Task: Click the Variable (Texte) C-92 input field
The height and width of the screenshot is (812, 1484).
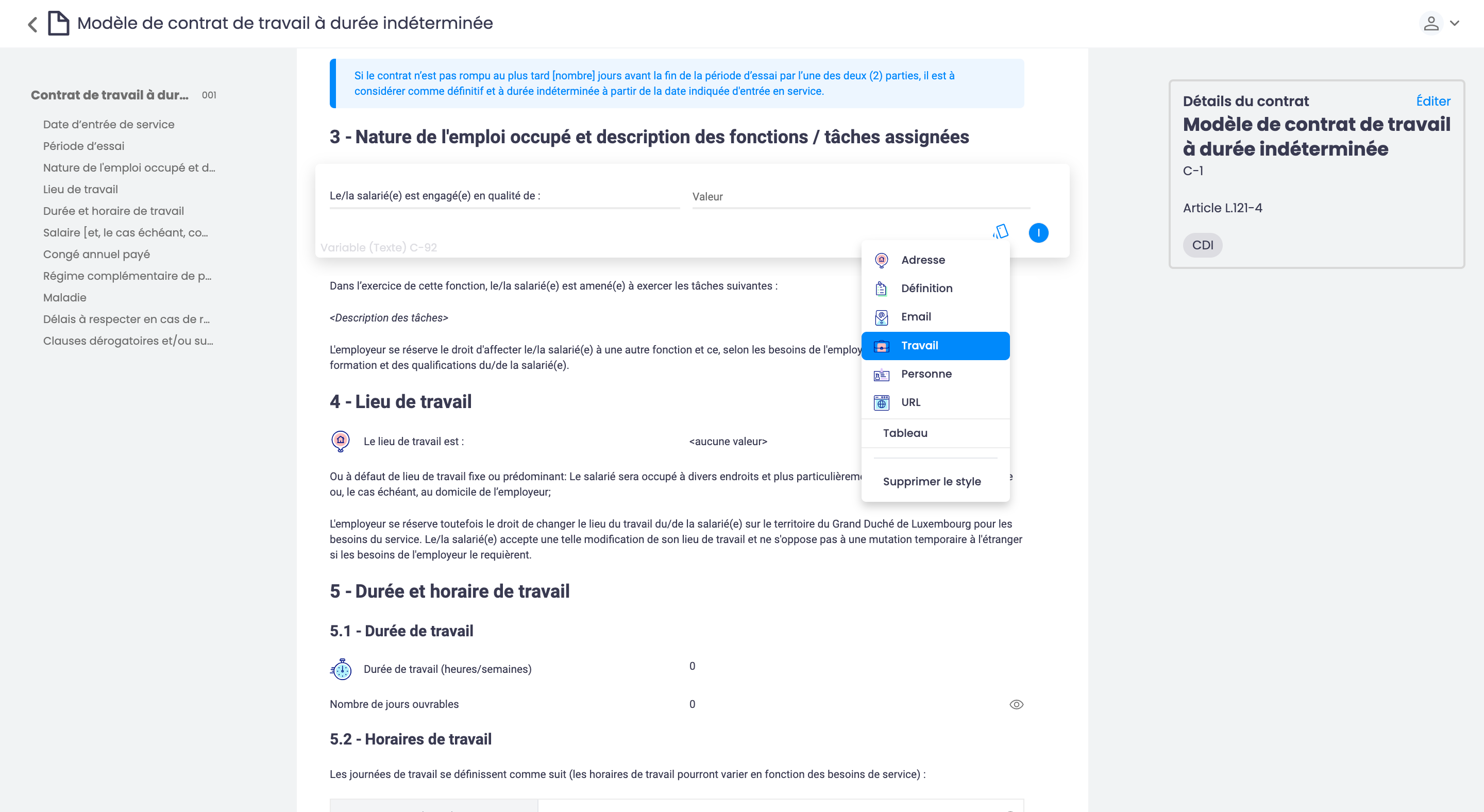Action: coord(590,247)
